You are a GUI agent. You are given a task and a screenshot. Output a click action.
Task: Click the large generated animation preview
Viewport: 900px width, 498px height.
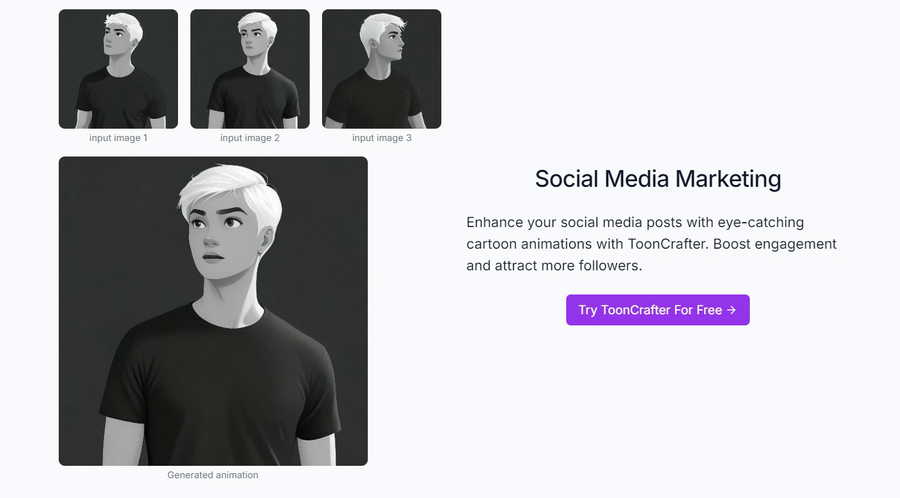point(213,311)
